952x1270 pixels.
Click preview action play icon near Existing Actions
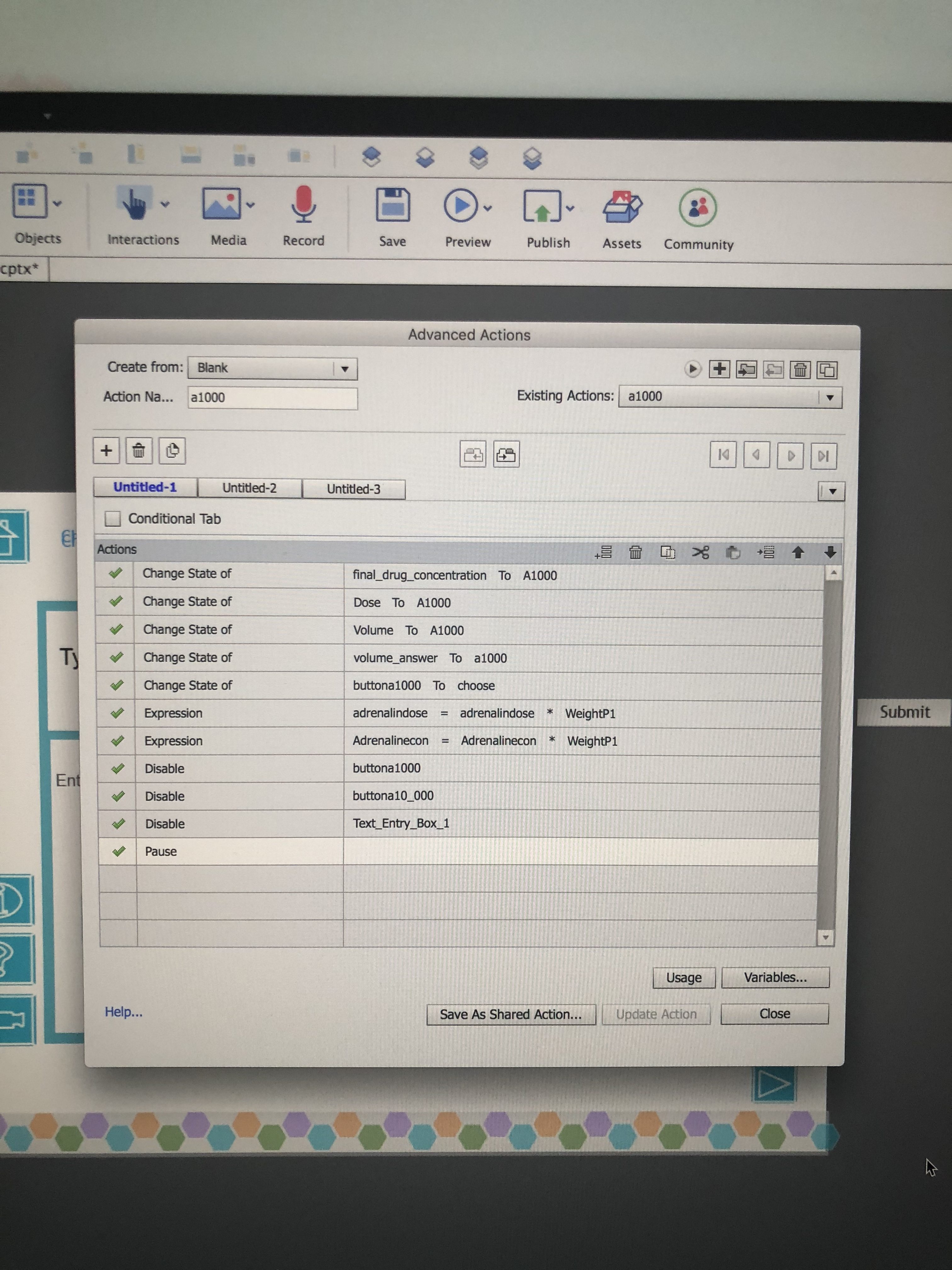[693, 369]
